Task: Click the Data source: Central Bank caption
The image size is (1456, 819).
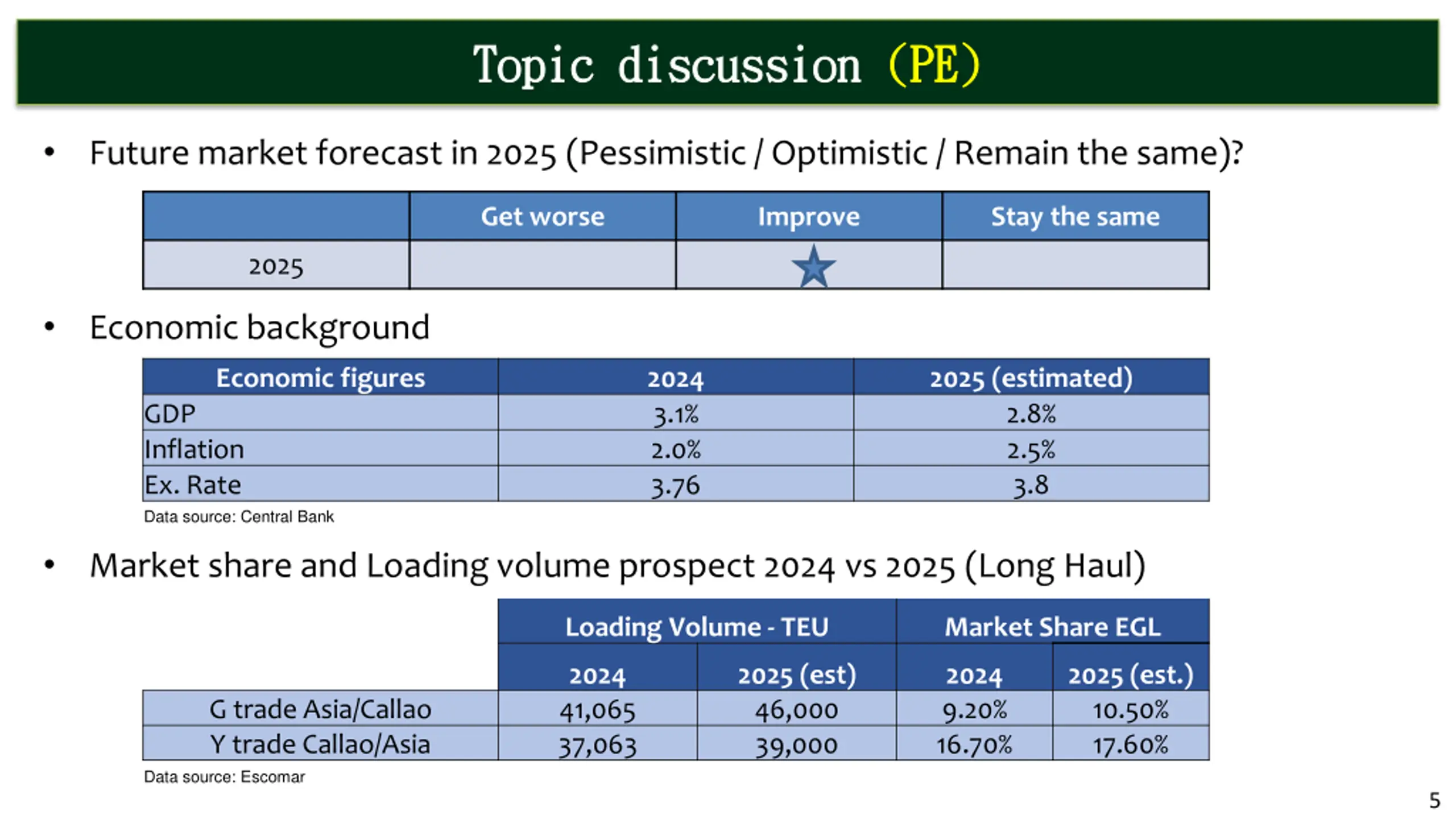Action: [238, 516]
